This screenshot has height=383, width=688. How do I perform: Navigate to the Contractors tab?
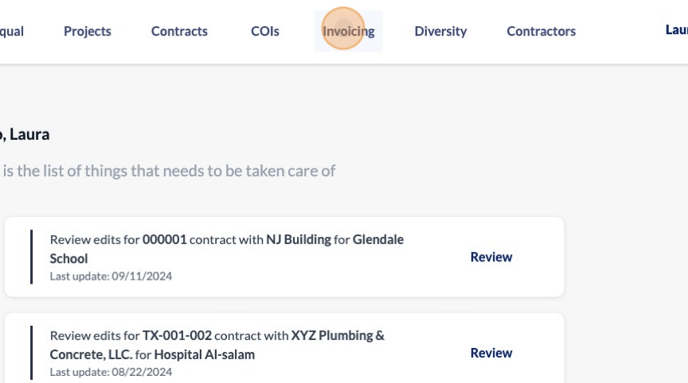(541, 31)
